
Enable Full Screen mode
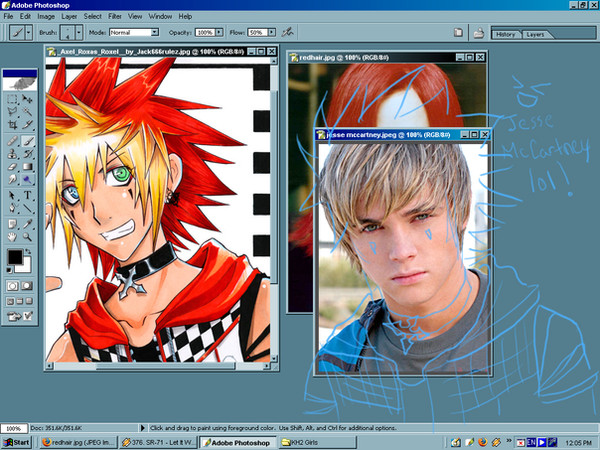pyautogui.click(x=29, y=301)
